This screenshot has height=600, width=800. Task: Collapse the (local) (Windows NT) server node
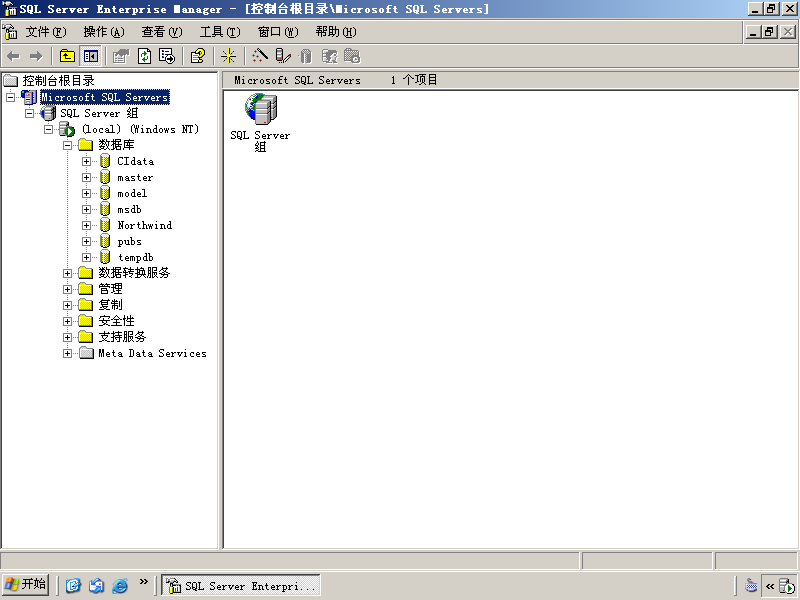point(48,129)
